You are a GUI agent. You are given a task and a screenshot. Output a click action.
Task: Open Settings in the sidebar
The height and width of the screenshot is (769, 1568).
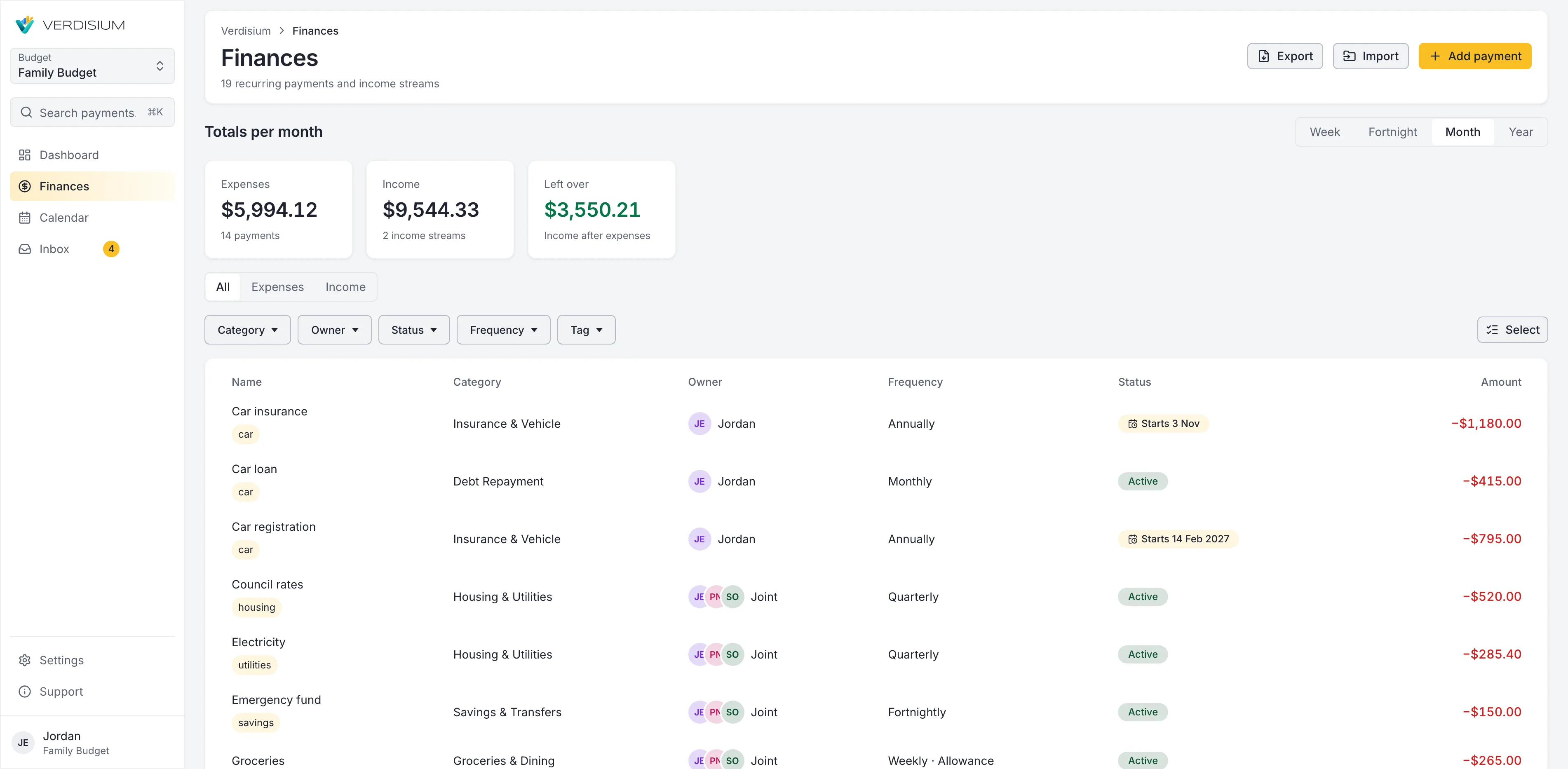92,660
